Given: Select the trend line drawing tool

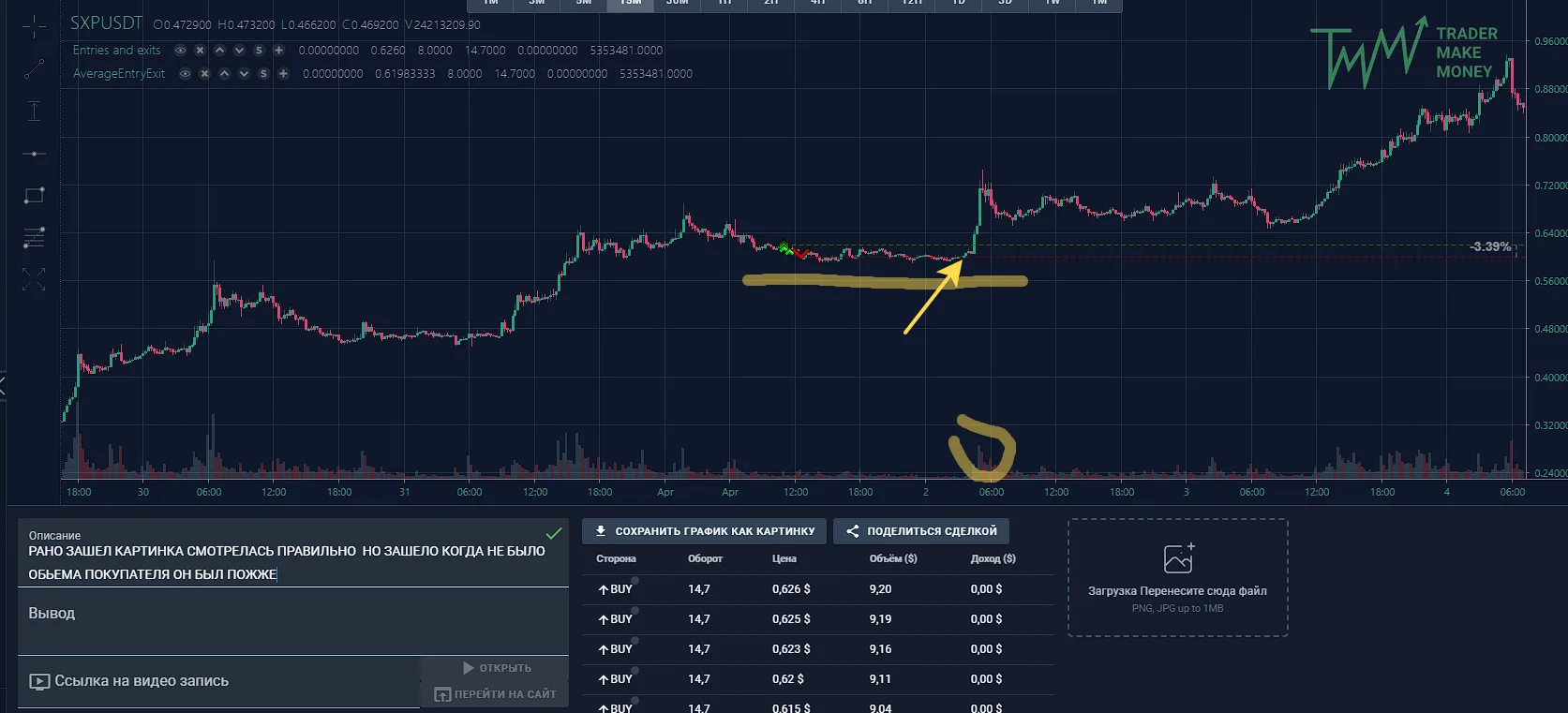Looking at the screenshot, I should coord(34,68).
